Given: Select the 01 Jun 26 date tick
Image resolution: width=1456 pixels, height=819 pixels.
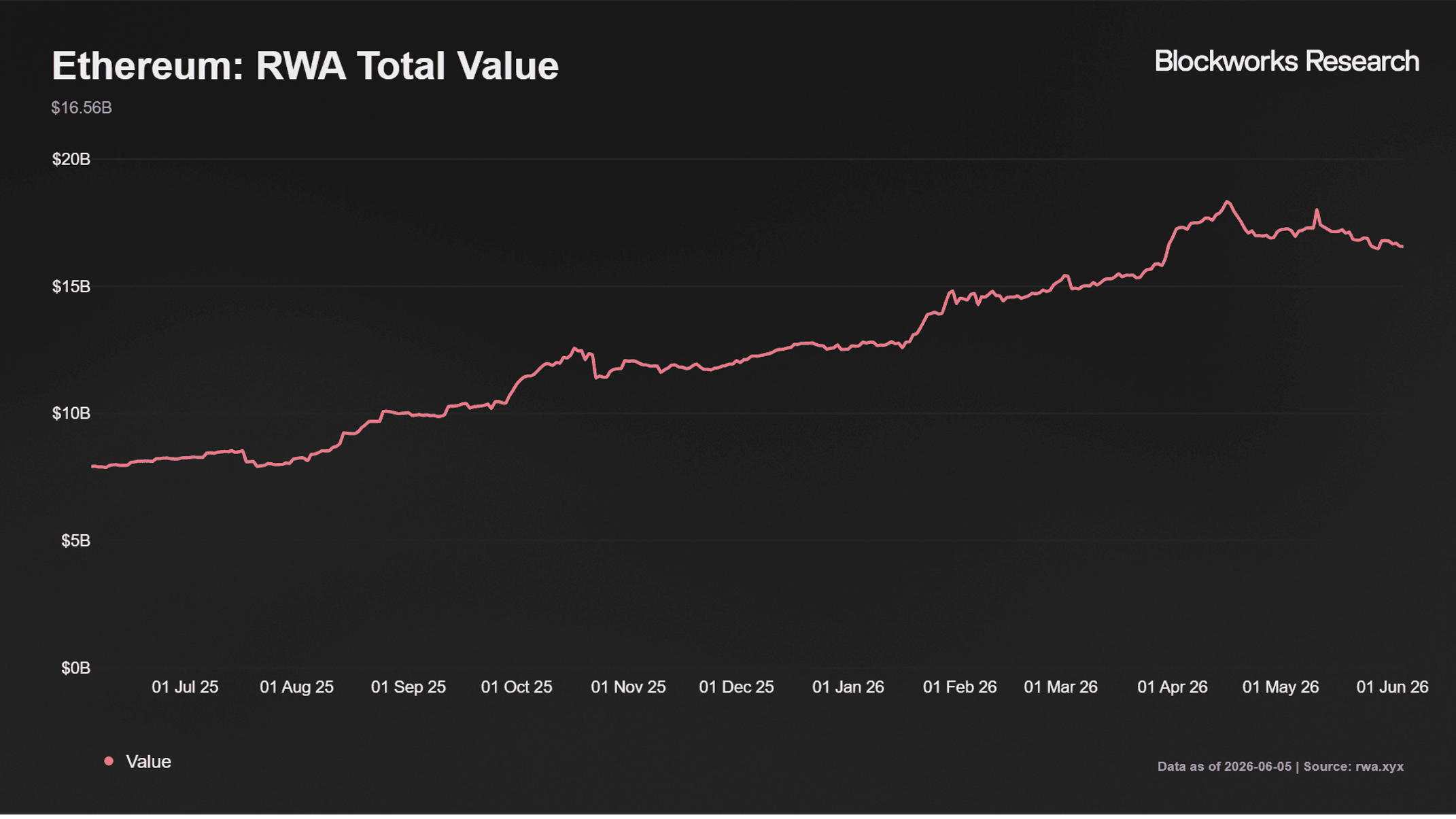Looking at the screenshot, I should pyautogui.click(x=1392, y=687).
